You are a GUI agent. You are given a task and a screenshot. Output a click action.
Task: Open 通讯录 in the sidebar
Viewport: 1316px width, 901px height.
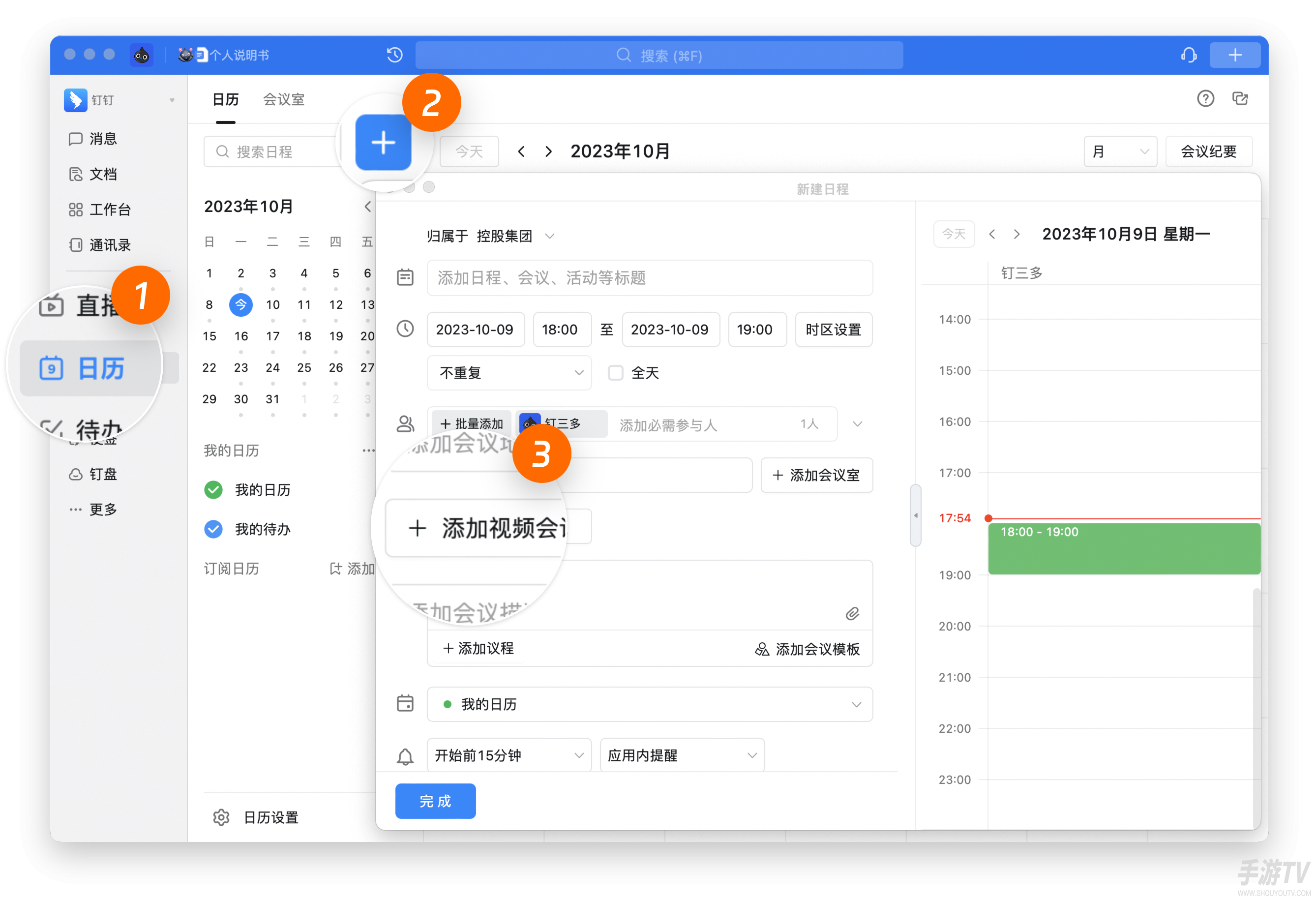pyautogui.click(x=99, y=244)
